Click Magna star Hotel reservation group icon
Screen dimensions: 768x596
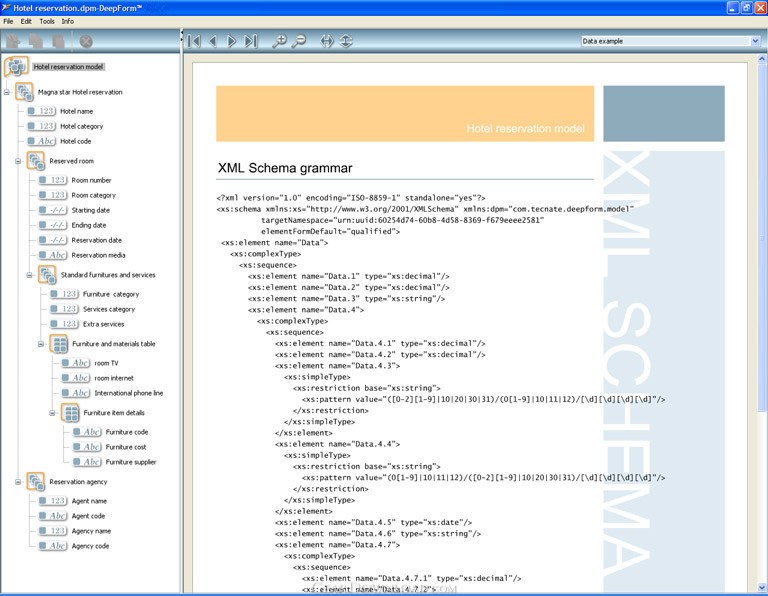click(x=24, y=92)
